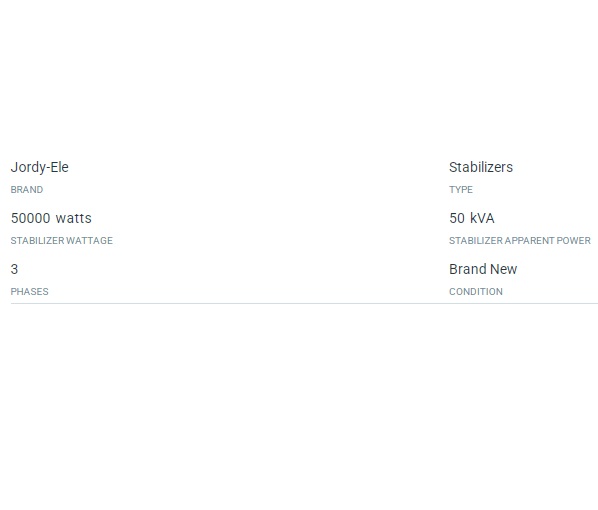
Task: Click the kVA unit text
Action: tap(482, 218)
